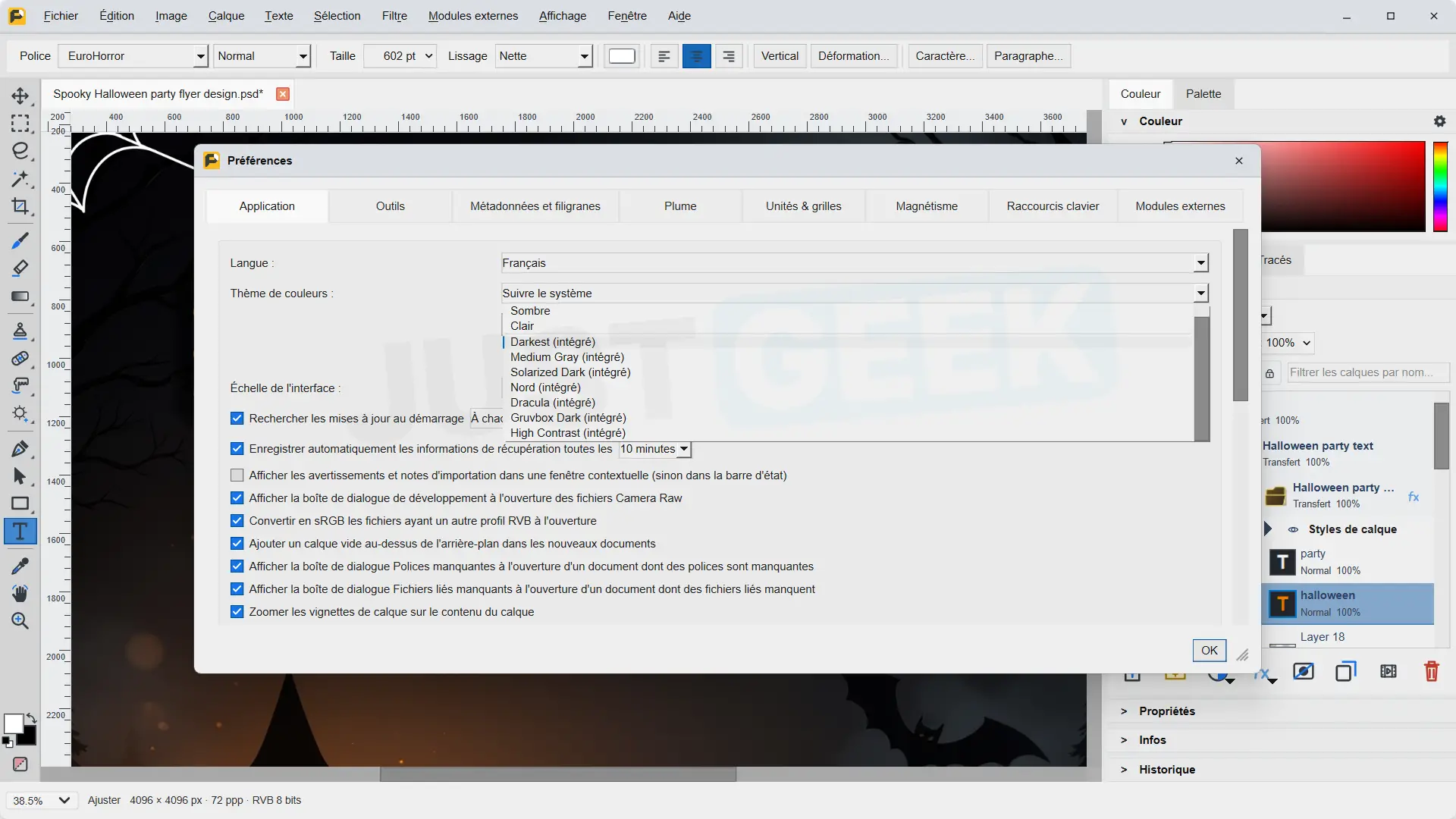The width and height of the screenshot is (1456, 819).
Task: Open the Caractère... panel button
Action: (945, 56)
